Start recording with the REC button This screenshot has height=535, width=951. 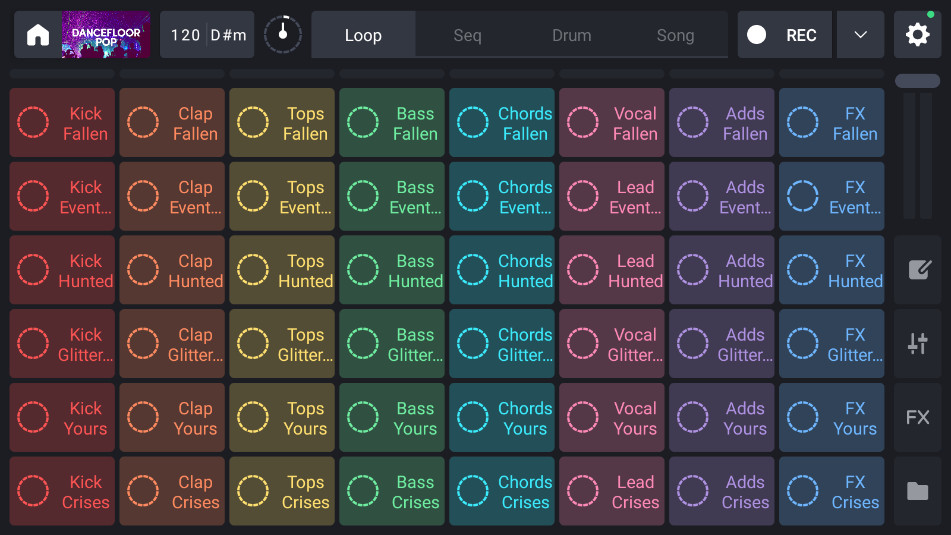[x=785, y=35]
